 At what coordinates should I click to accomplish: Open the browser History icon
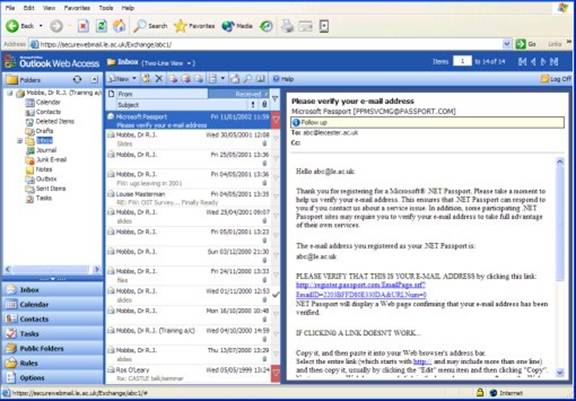tap(266, 26)
